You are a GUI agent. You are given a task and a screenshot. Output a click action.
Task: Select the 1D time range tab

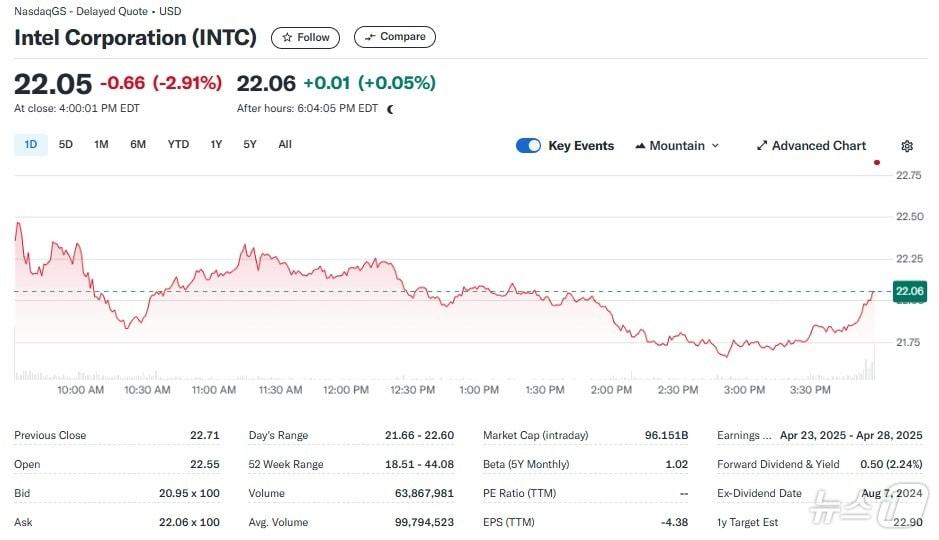click(30, 144)
